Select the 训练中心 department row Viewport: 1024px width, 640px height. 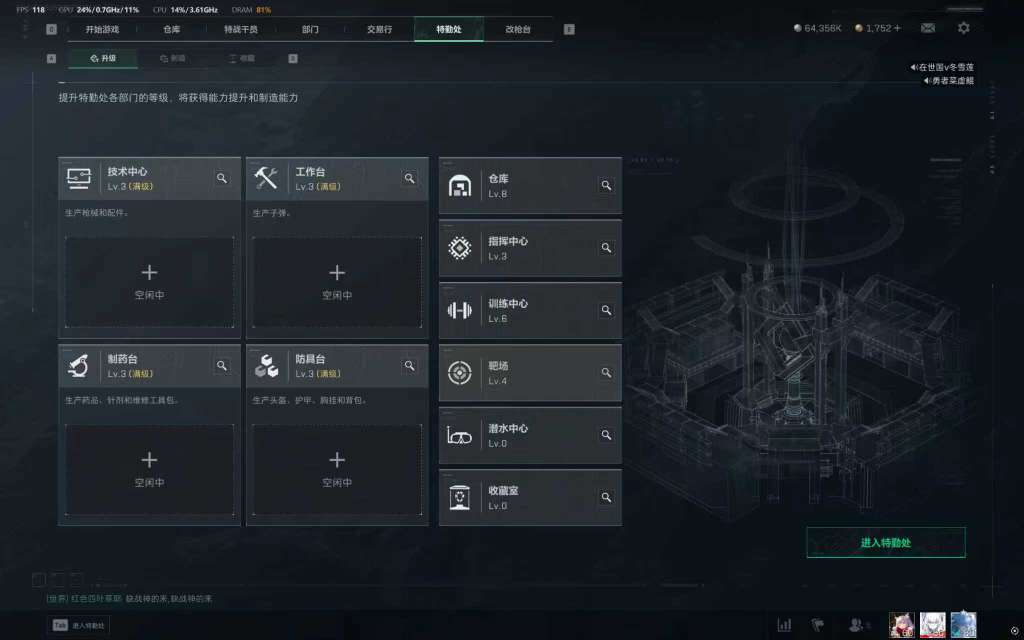pyautogui.click(x=530, y=310)
